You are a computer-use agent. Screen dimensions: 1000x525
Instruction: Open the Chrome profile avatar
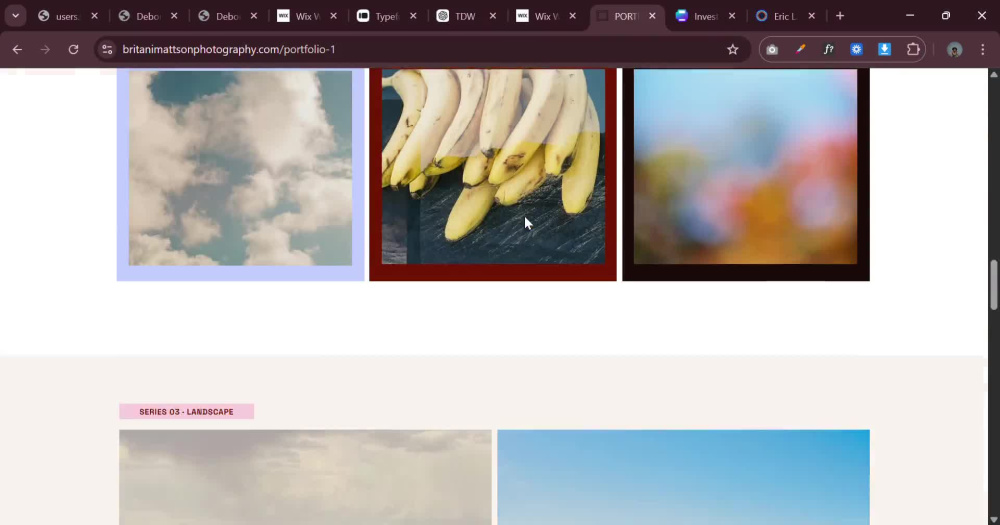[x=954, y=50]
